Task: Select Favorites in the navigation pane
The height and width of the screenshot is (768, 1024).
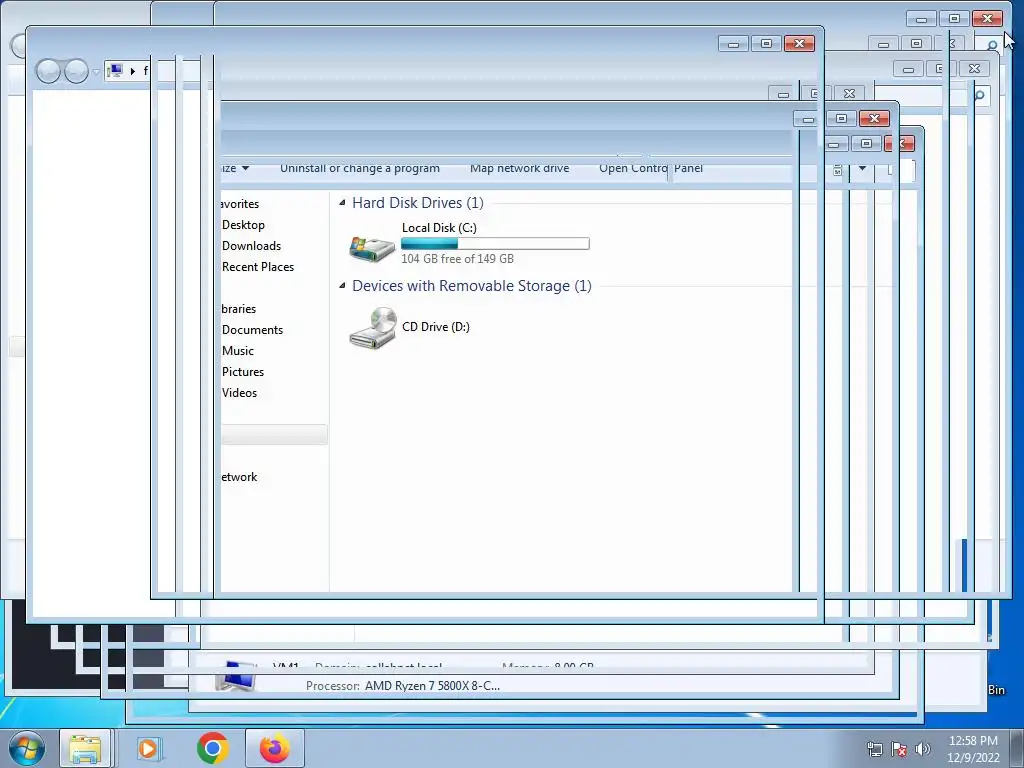Action: [x=240, y=204]
